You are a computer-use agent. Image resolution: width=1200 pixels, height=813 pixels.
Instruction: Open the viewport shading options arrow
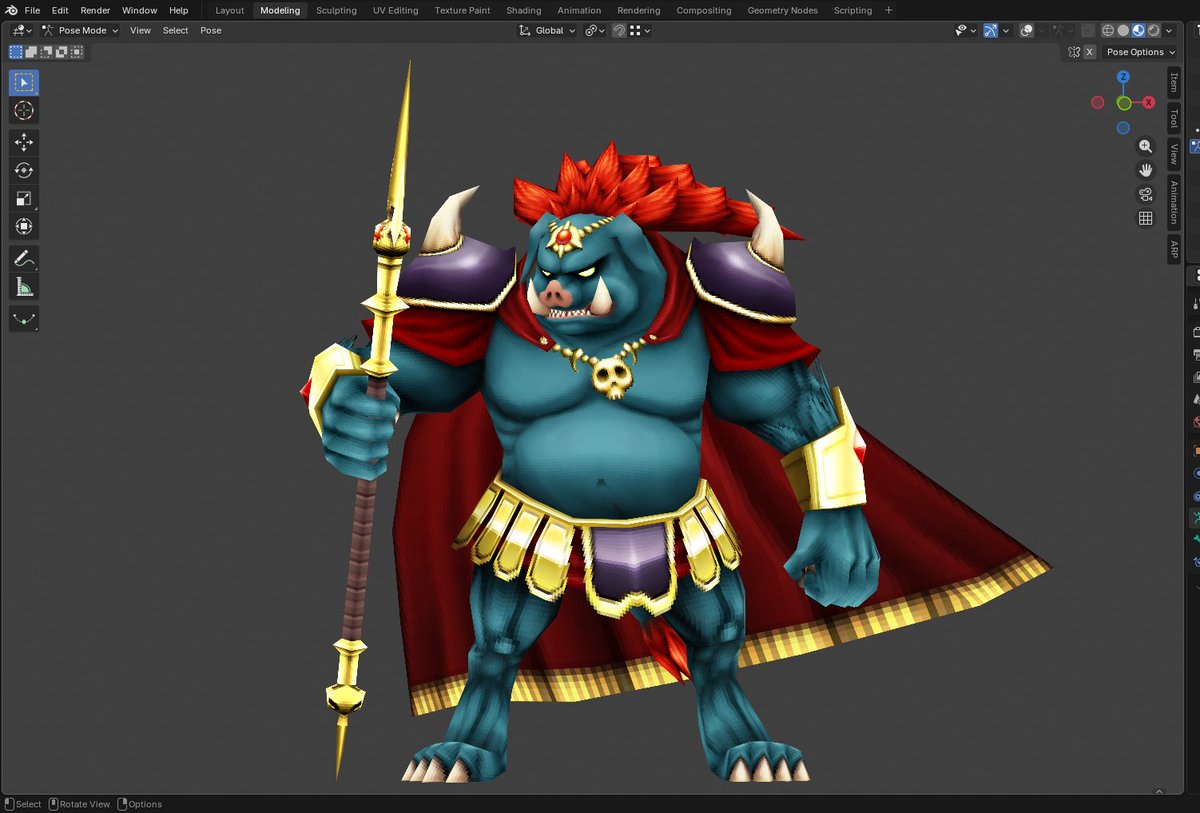1169,30
